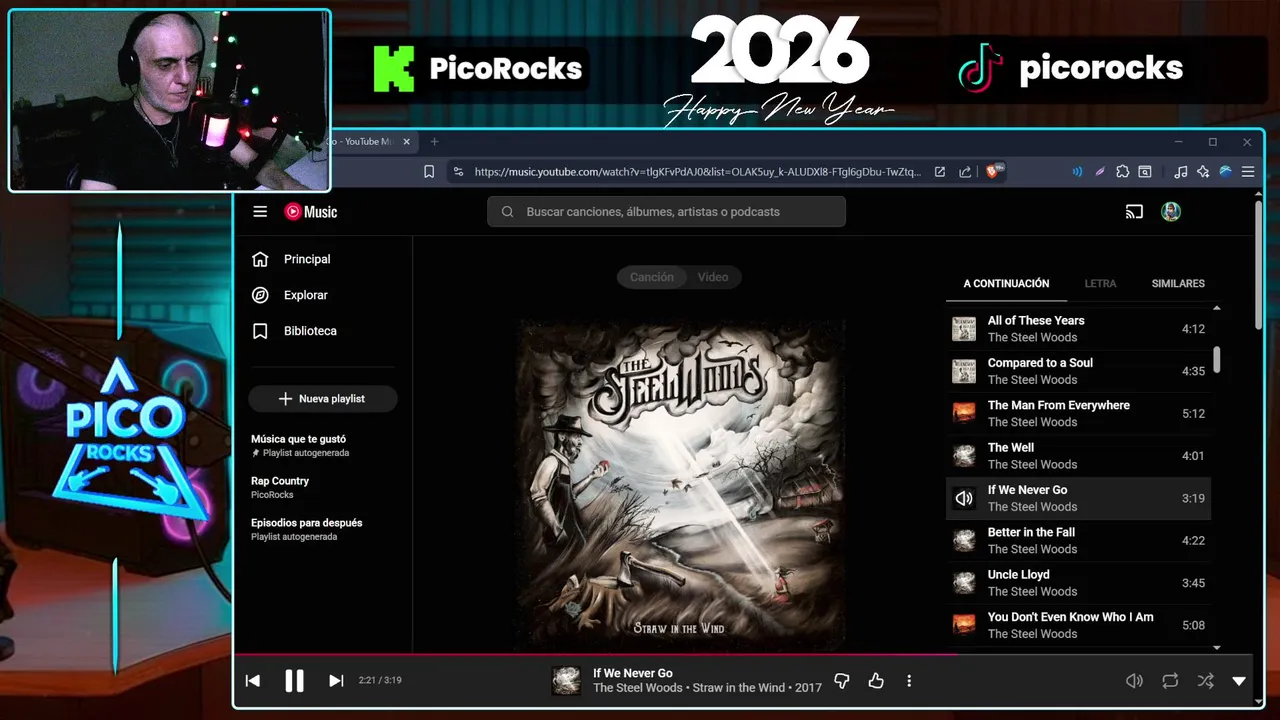Toggle repeat mode
The height and width of the screenshot is (720, 1280).
1170,681
